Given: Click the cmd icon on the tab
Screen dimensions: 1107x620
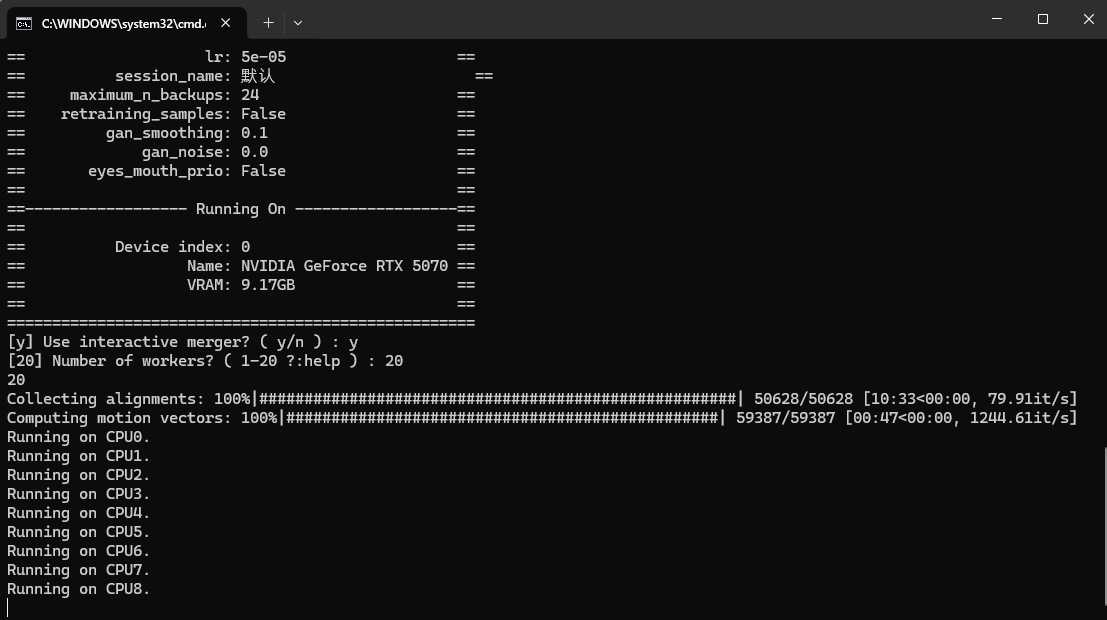Looking at the screenshot, I should (23, 22).
